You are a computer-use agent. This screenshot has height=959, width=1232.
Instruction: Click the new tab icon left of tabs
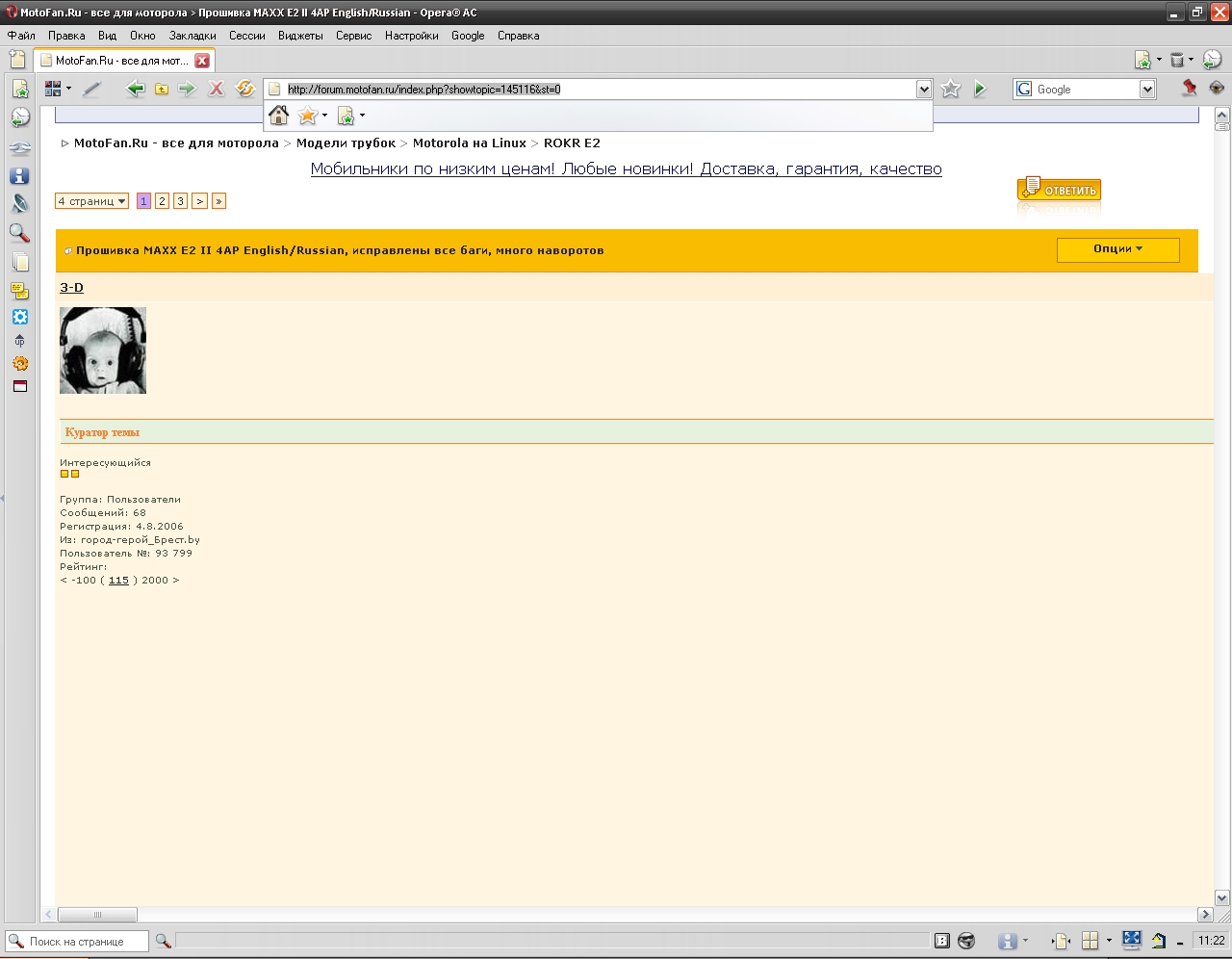pyautogui.click(x=17, y=60)
